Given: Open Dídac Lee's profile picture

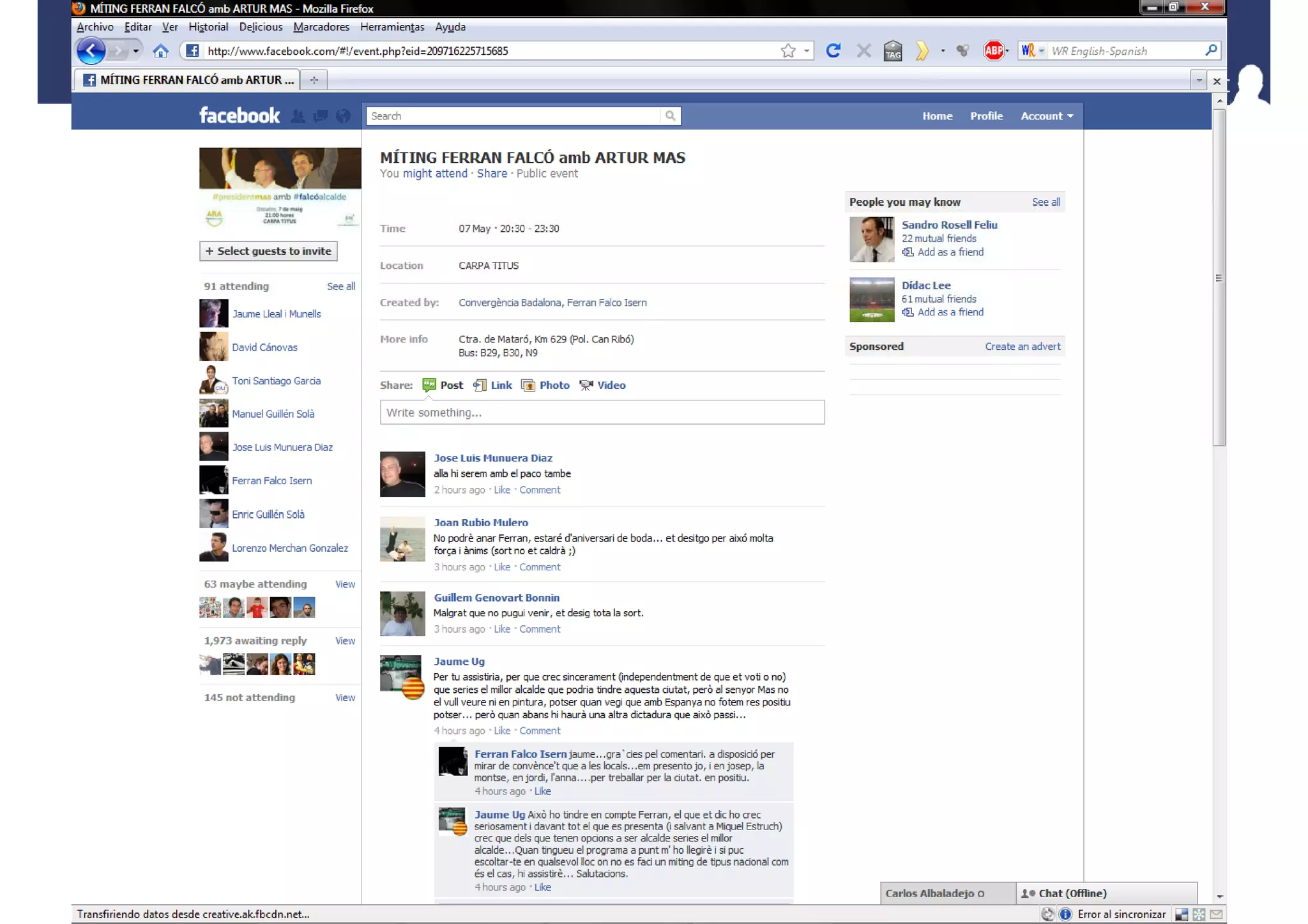Looking at the screenshot, I should pyautogui.click(x=872, y=299).
